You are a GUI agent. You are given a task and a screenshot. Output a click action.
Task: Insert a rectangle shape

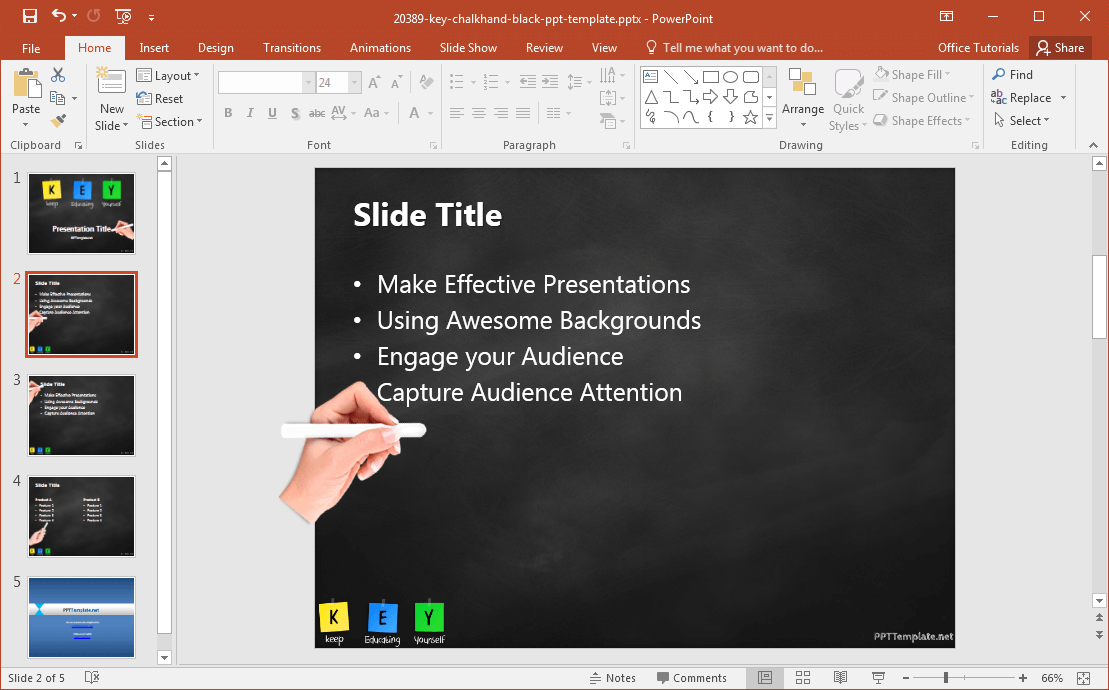point(710,75)
